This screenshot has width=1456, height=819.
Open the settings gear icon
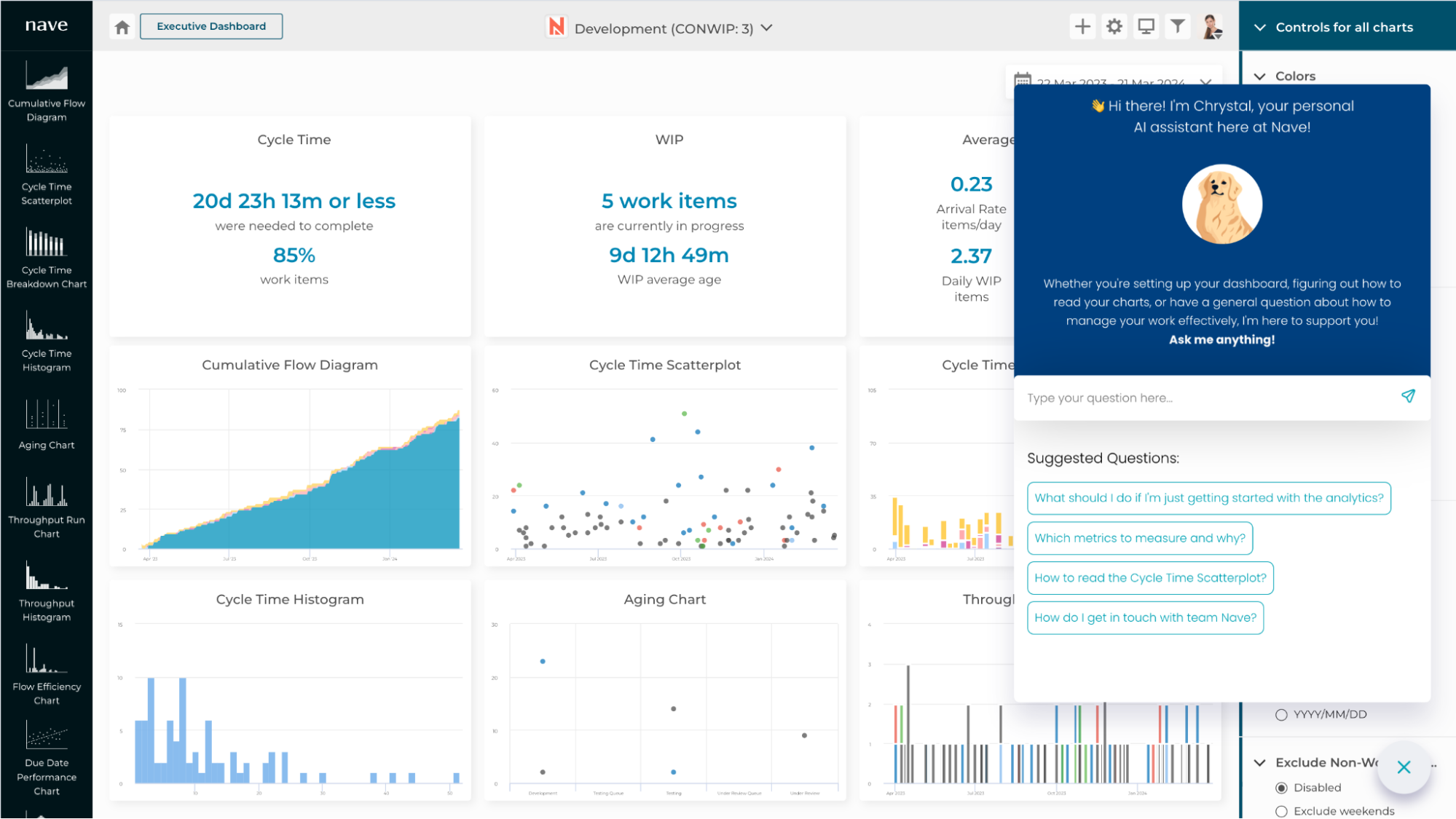click(x=1114, y=27)
